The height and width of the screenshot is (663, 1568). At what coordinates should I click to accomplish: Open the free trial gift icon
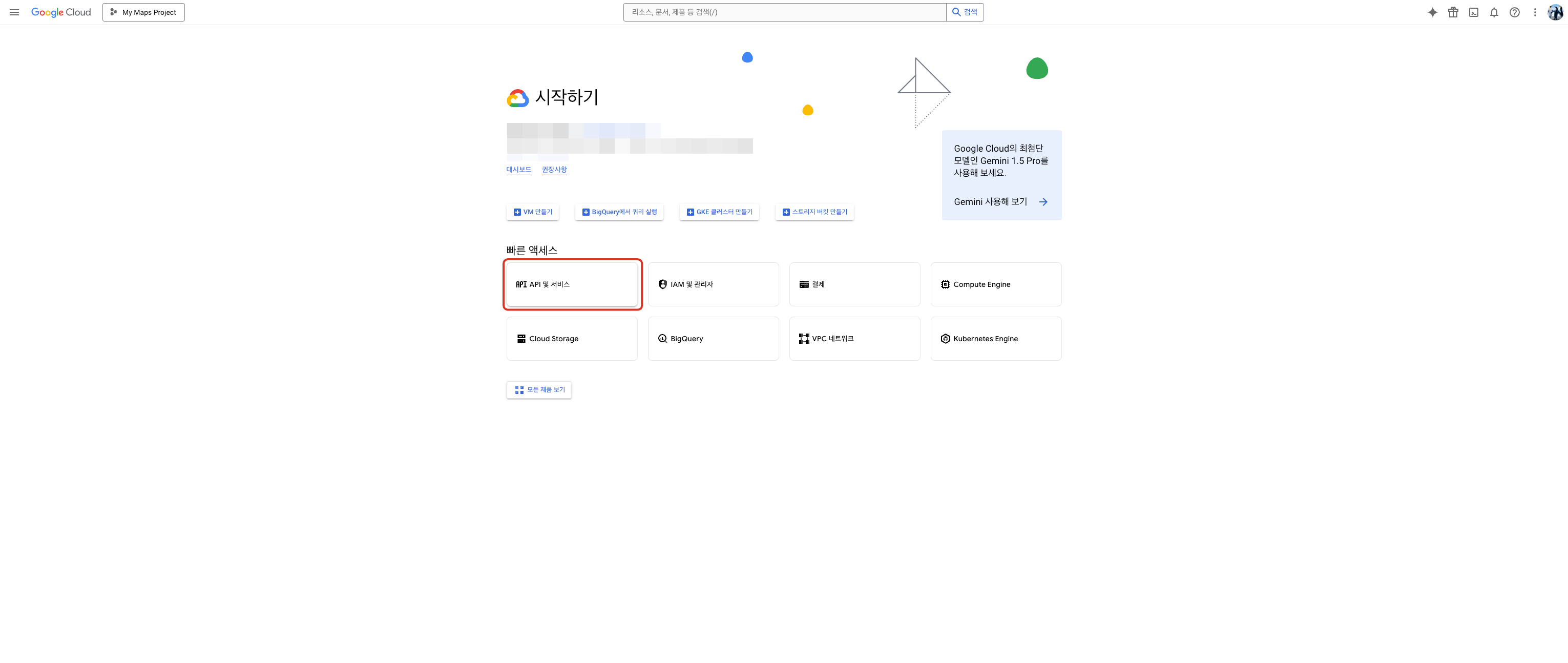pos(1453,12)
